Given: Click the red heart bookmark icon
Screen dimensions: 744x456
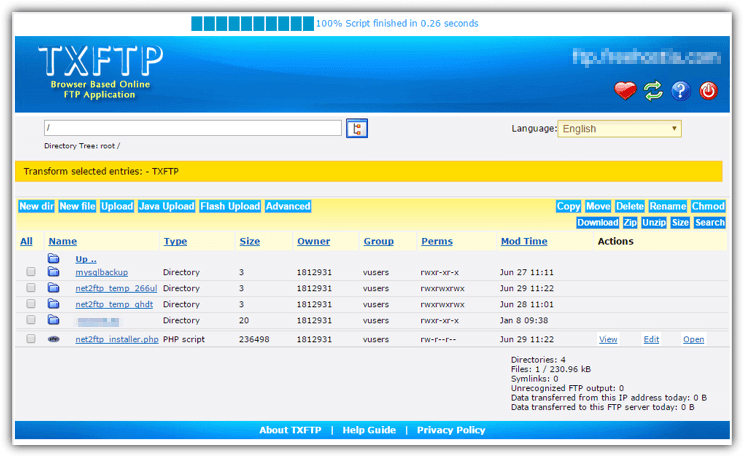Looking at the screenshot, I should tap(625, 90).
